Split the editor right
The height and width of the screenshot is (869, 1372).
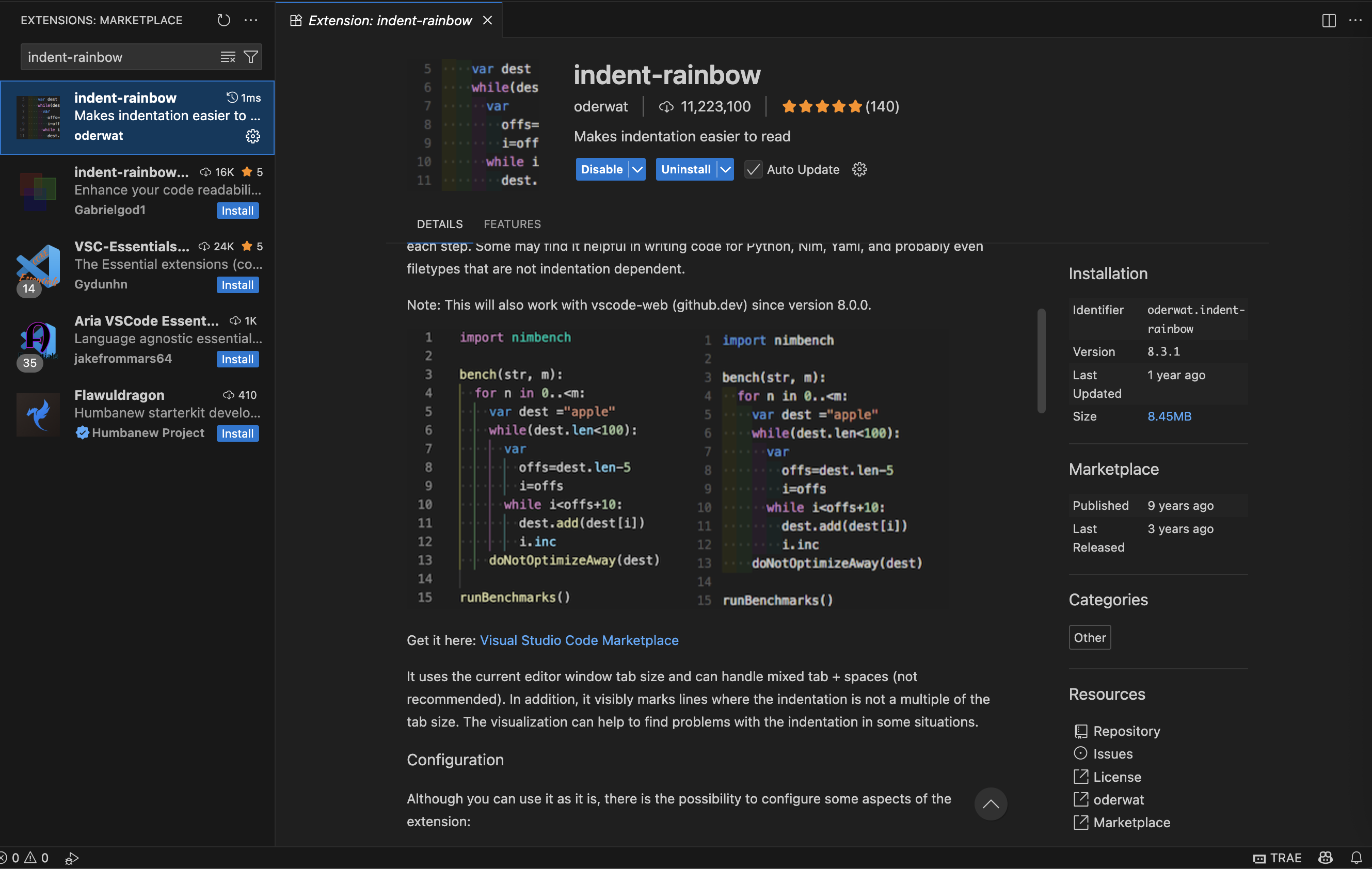[1328, 21]
